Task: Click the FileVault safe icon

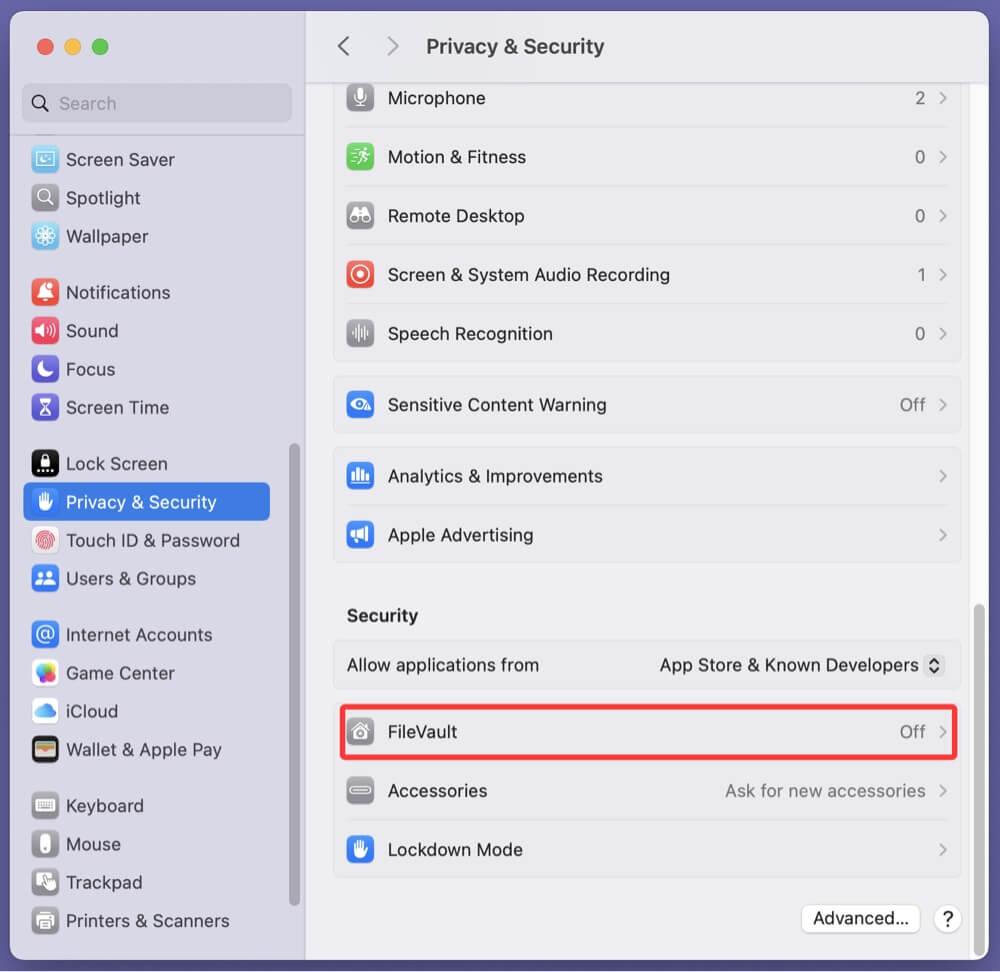Action: coord(360,732)
